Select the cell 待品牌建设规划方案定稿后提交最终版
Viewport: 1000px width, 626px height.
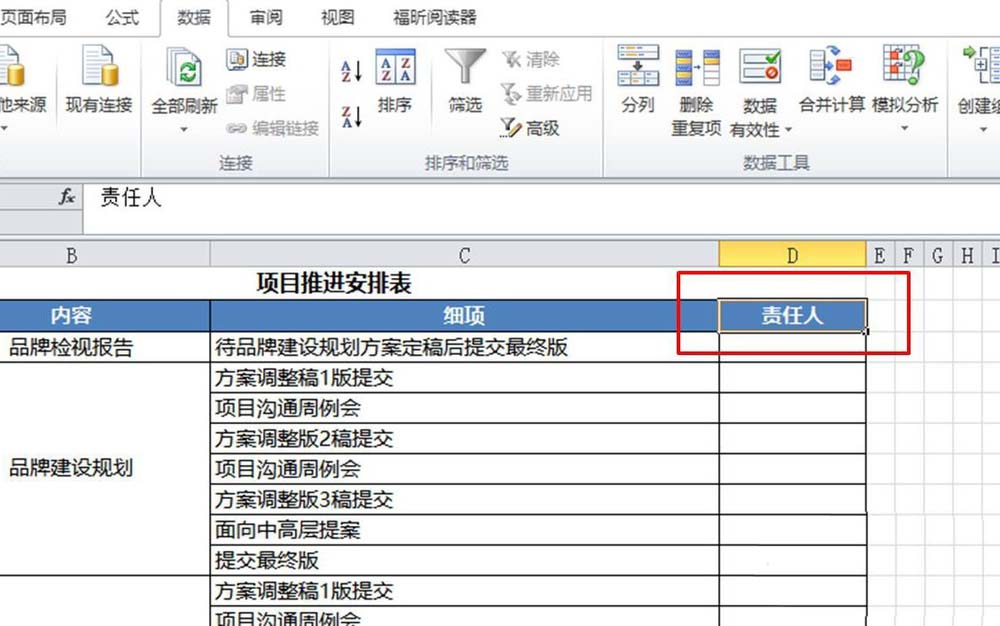pyautogui.click(x=464, y=347)
